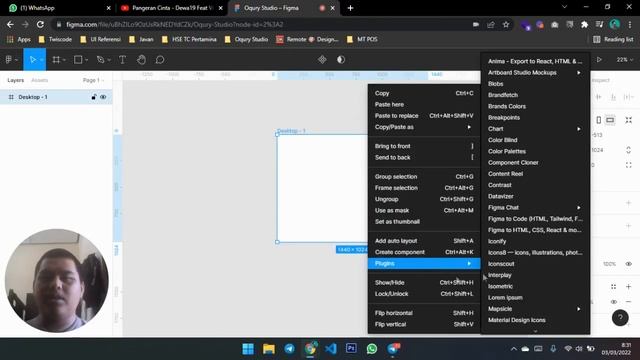Expand the Copy/Paste as submenu

click(x=423, y=127)
